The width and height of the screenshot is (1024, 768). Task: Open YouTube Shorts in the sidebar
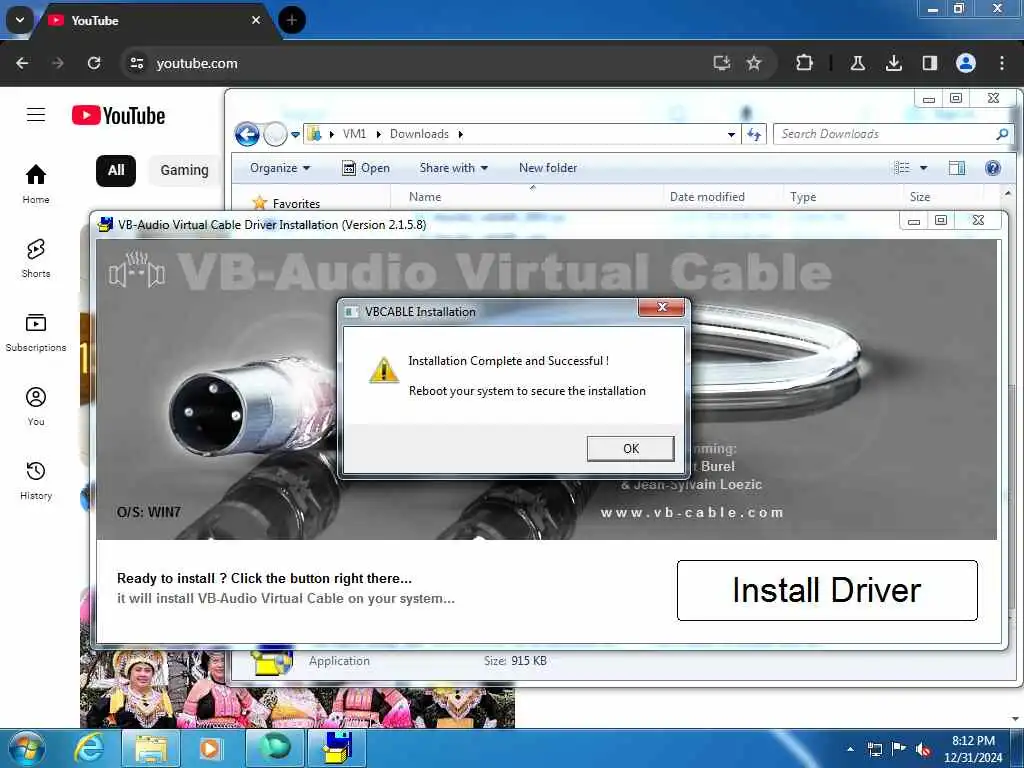pyautogui.click(x=36, y=258)
